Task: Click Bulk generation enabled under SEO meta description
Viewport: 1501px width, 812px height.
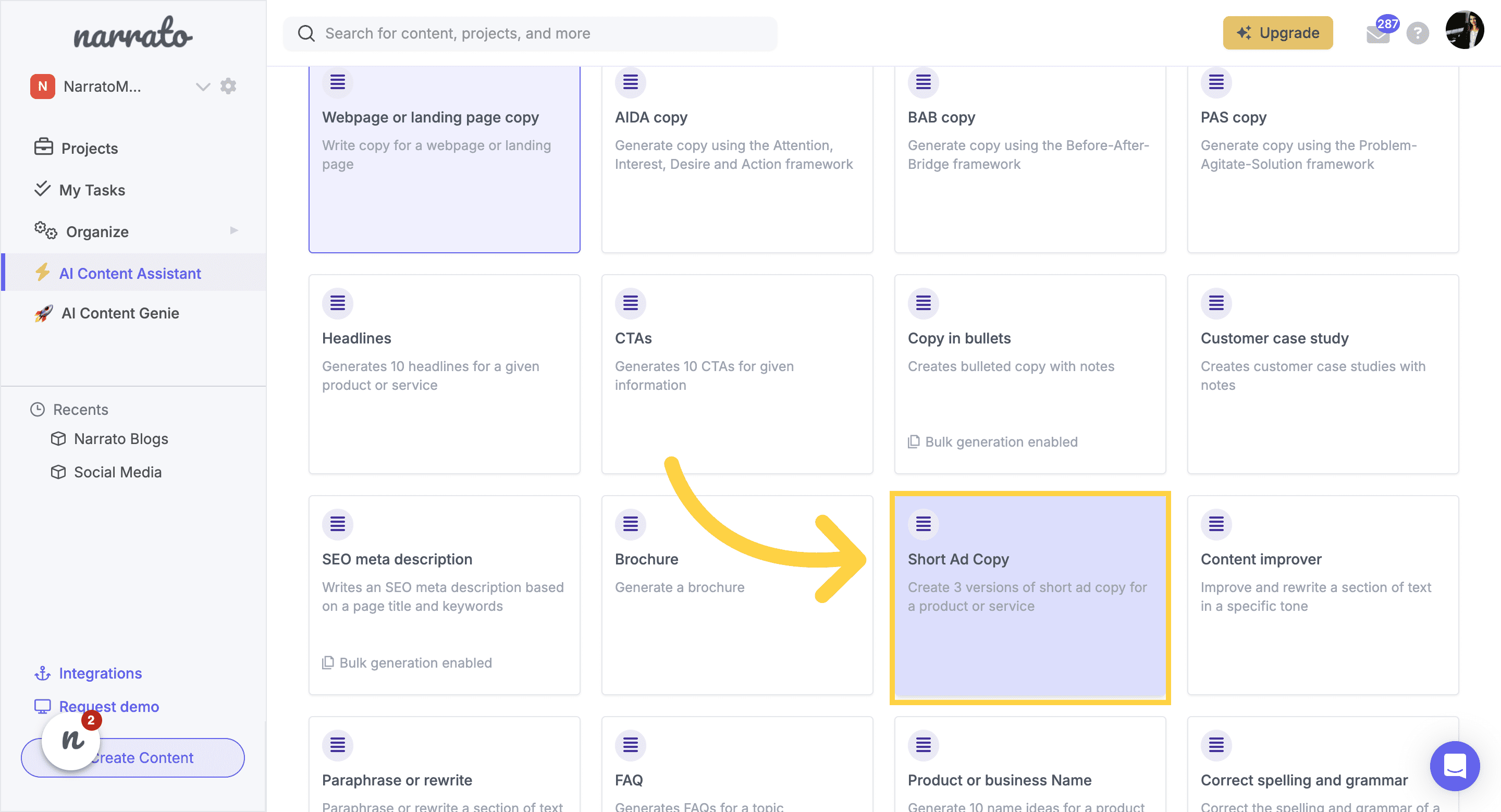Action: point(407,663)
